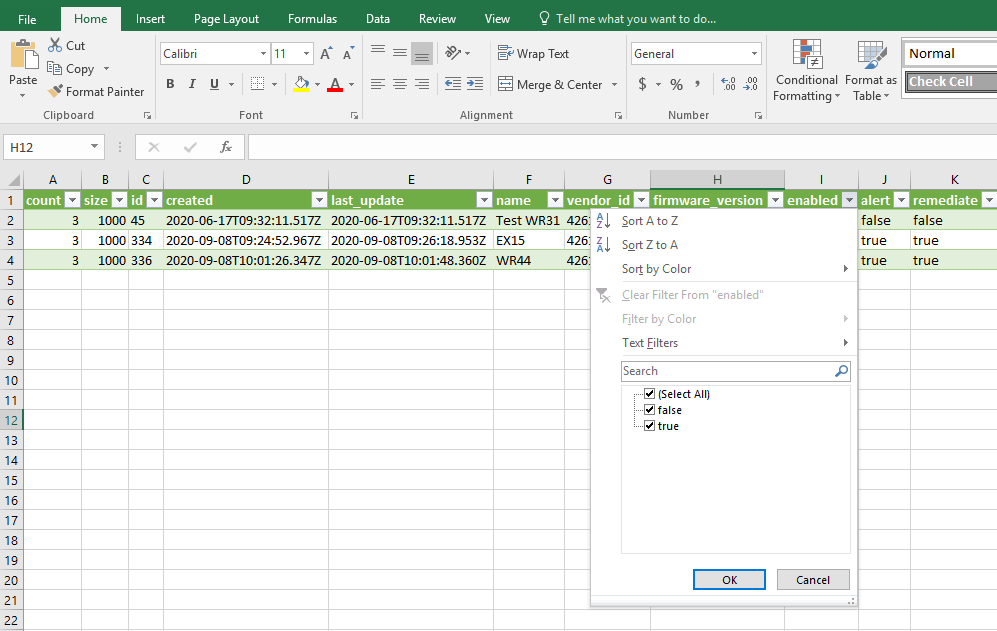The image size is (997, 631).
Task: Open the count column filter dropdown
Action: (72, 200)
